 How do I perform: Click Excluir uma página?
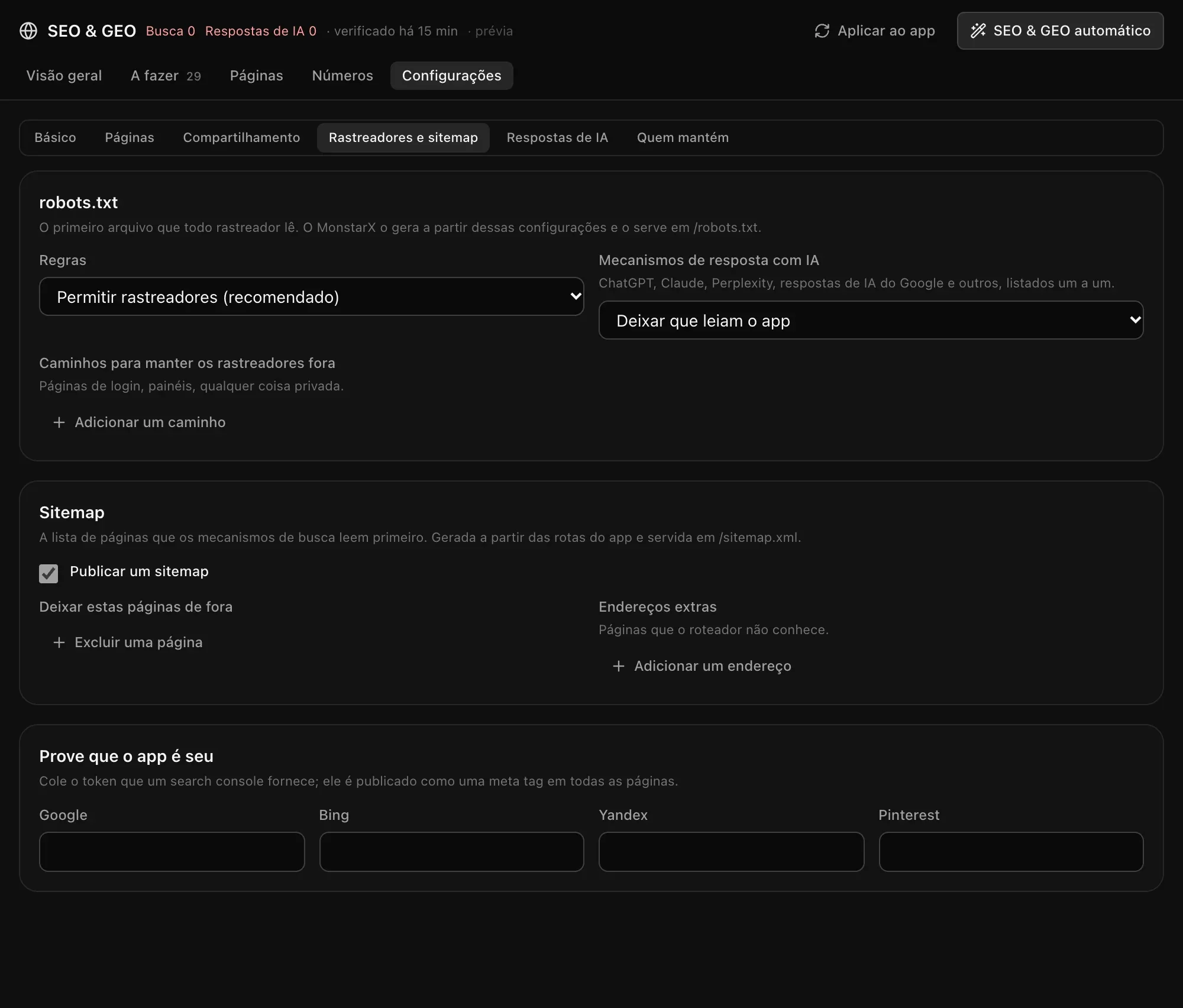128,642
